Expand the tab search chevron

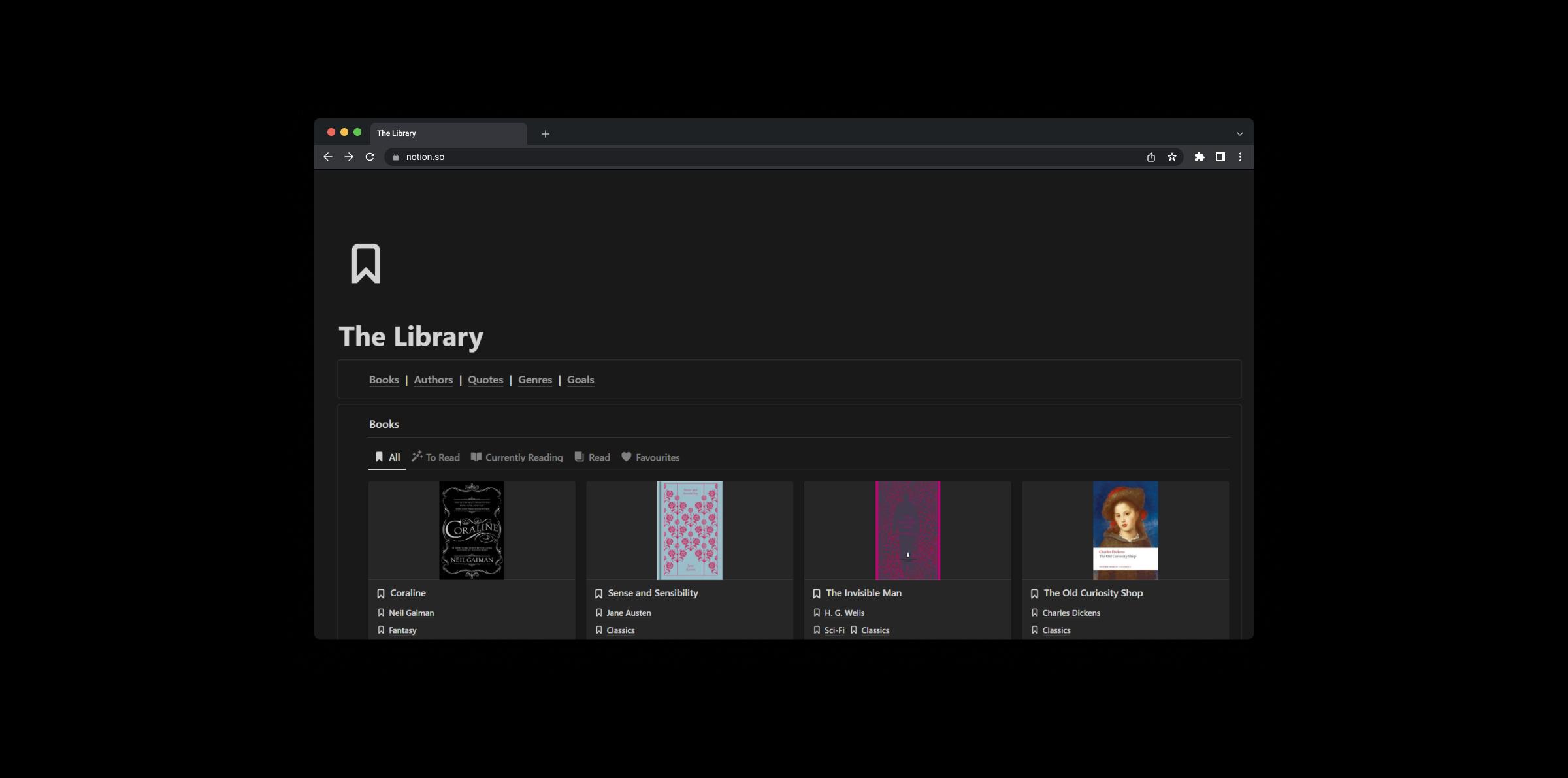[1240, 134]
